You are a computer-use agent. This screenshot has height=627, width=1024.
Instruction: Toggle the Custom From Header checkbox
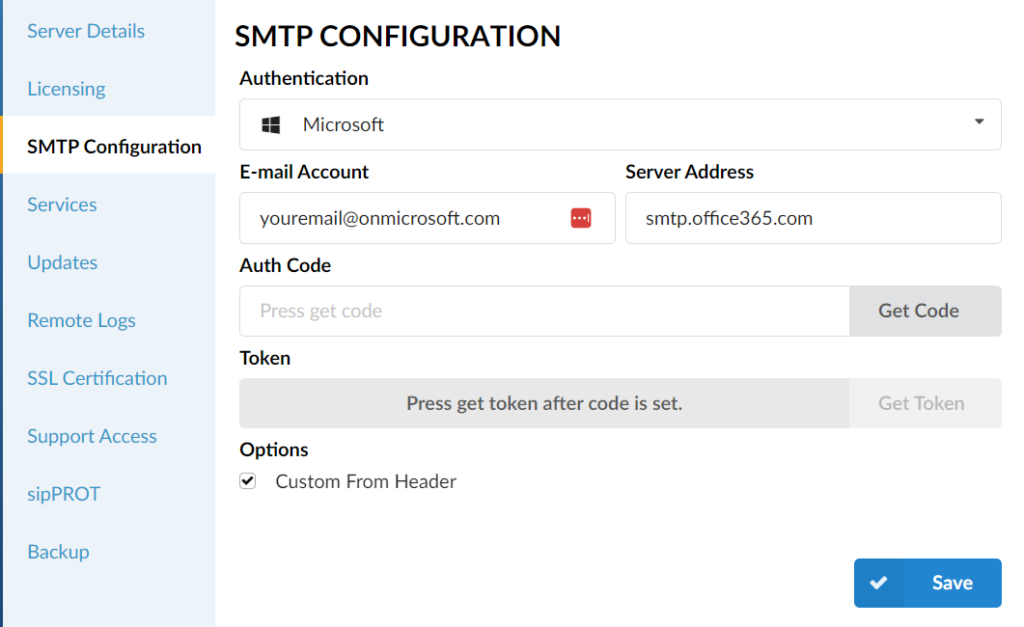pos(248,481)
